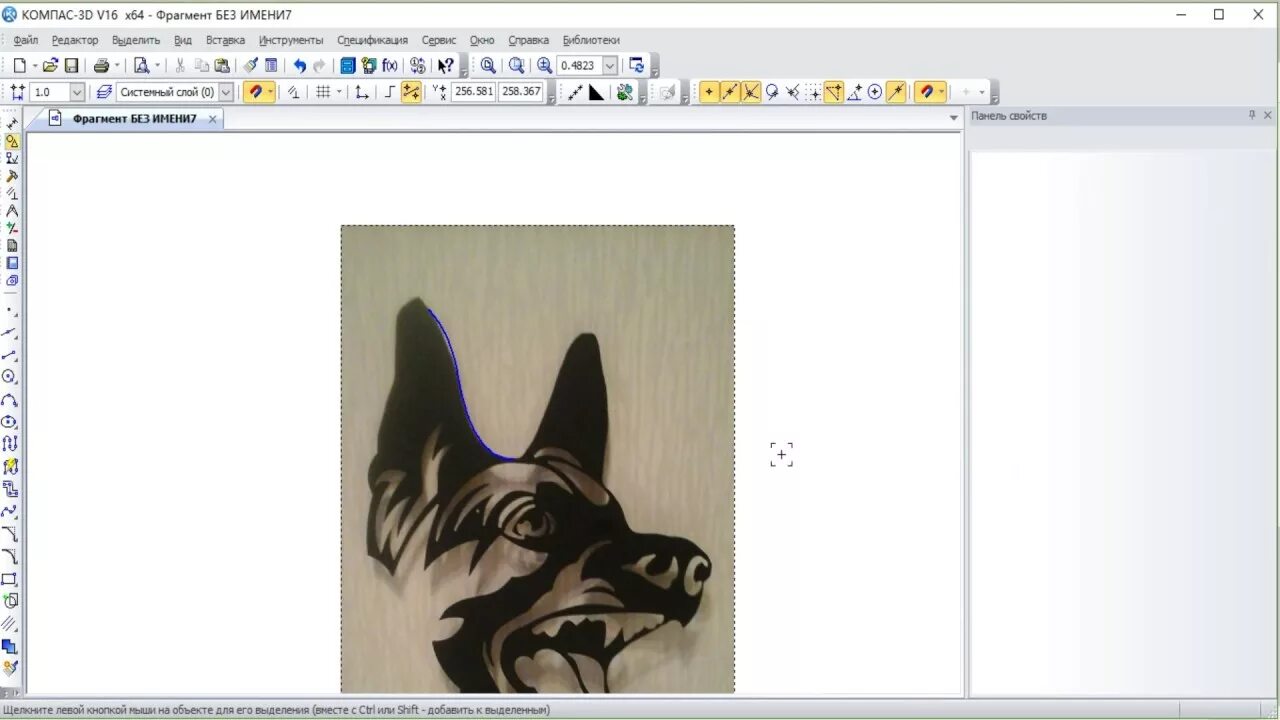Viewport: 1280px width, 720px height.
Task: Open the Инструменты menu
Action: (291, 40)
